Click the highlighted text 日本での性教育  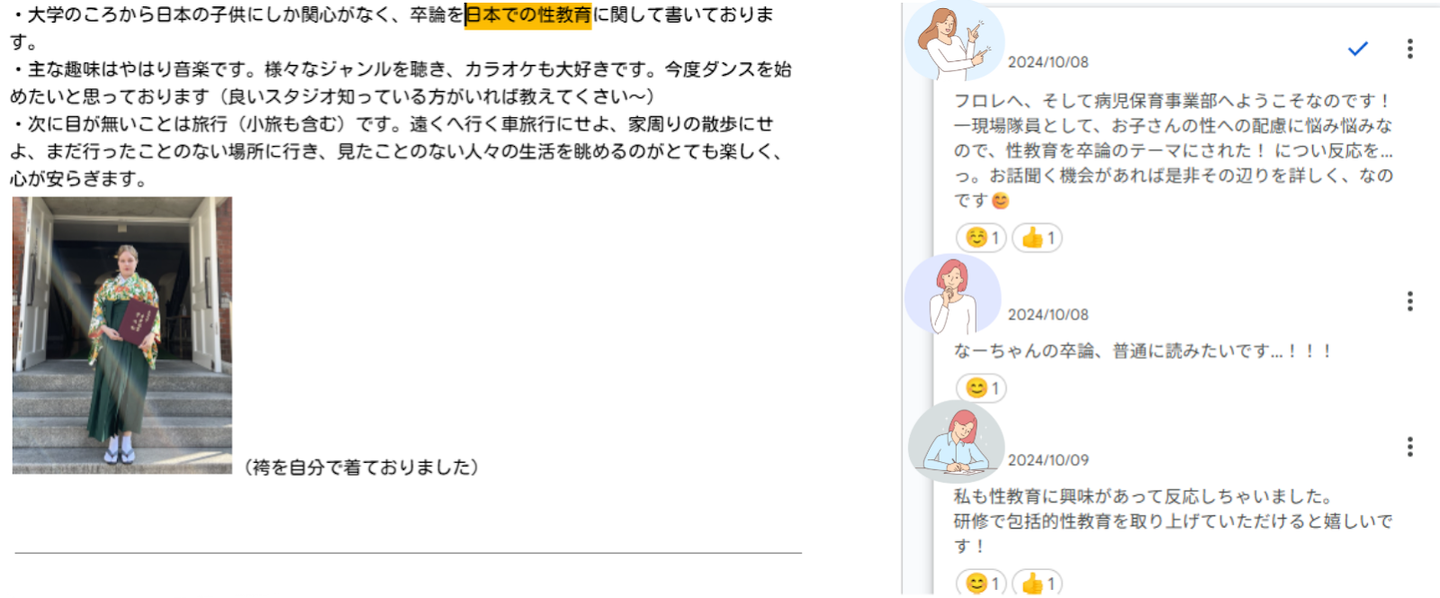528,16
